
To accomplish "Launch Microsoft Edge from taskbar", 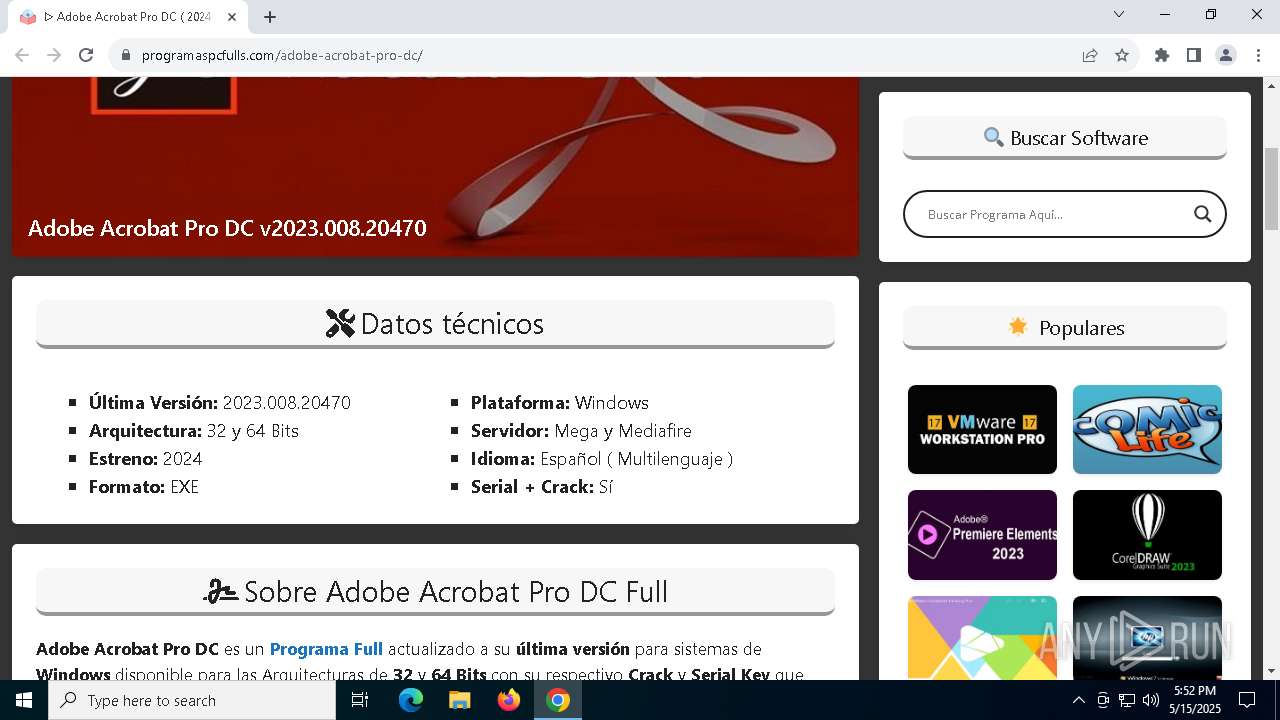I will (x=411, y=700).
